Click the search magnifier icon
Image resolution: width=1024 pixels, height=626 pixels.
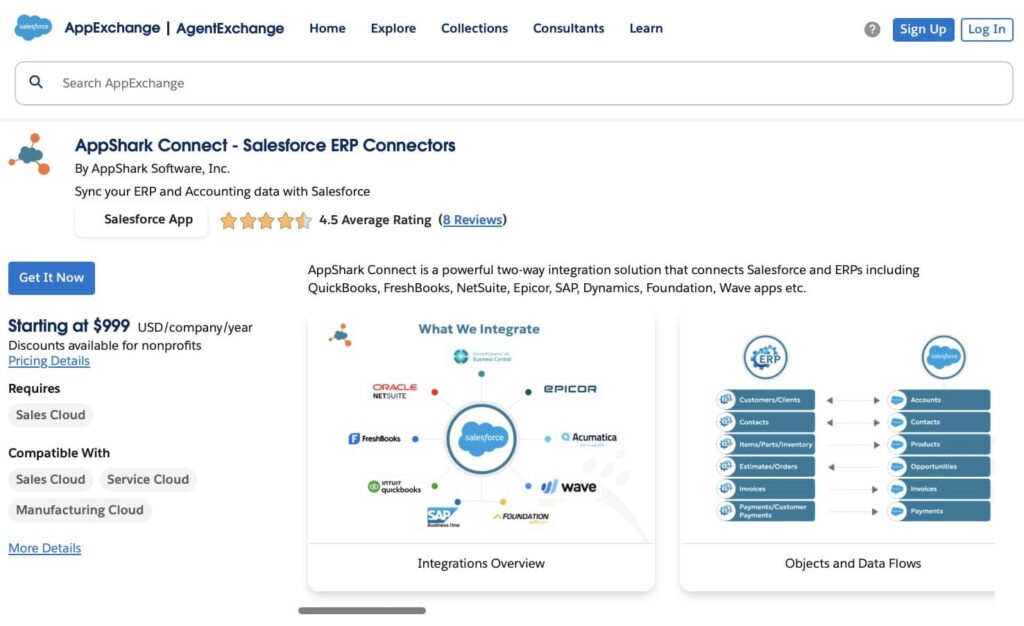pyautogui.click(x=37, y=82)
